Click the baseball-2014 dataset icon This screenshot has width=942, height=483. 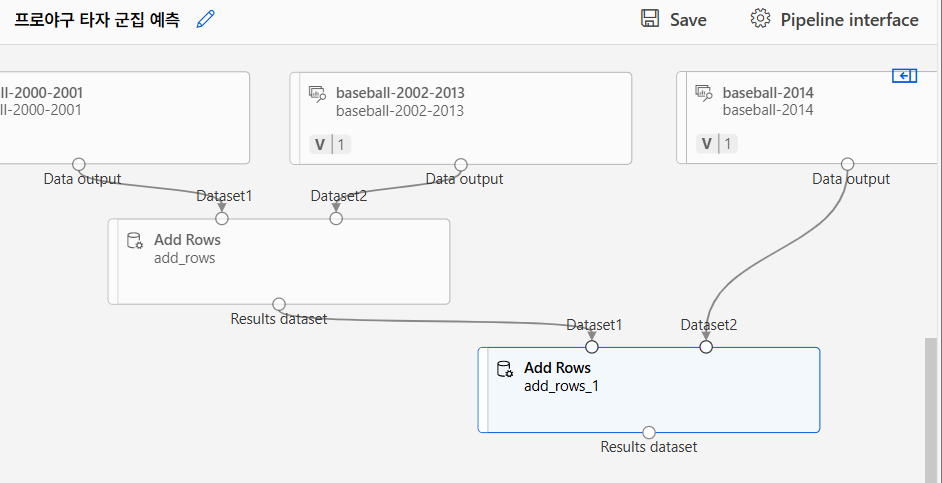pos(704,93)
